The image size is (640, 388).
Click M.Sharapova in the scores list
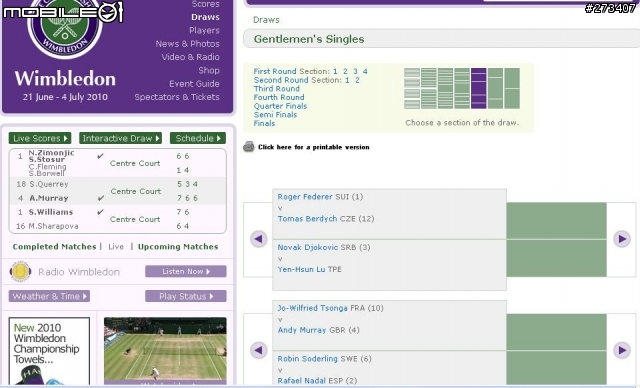(53, 226)
